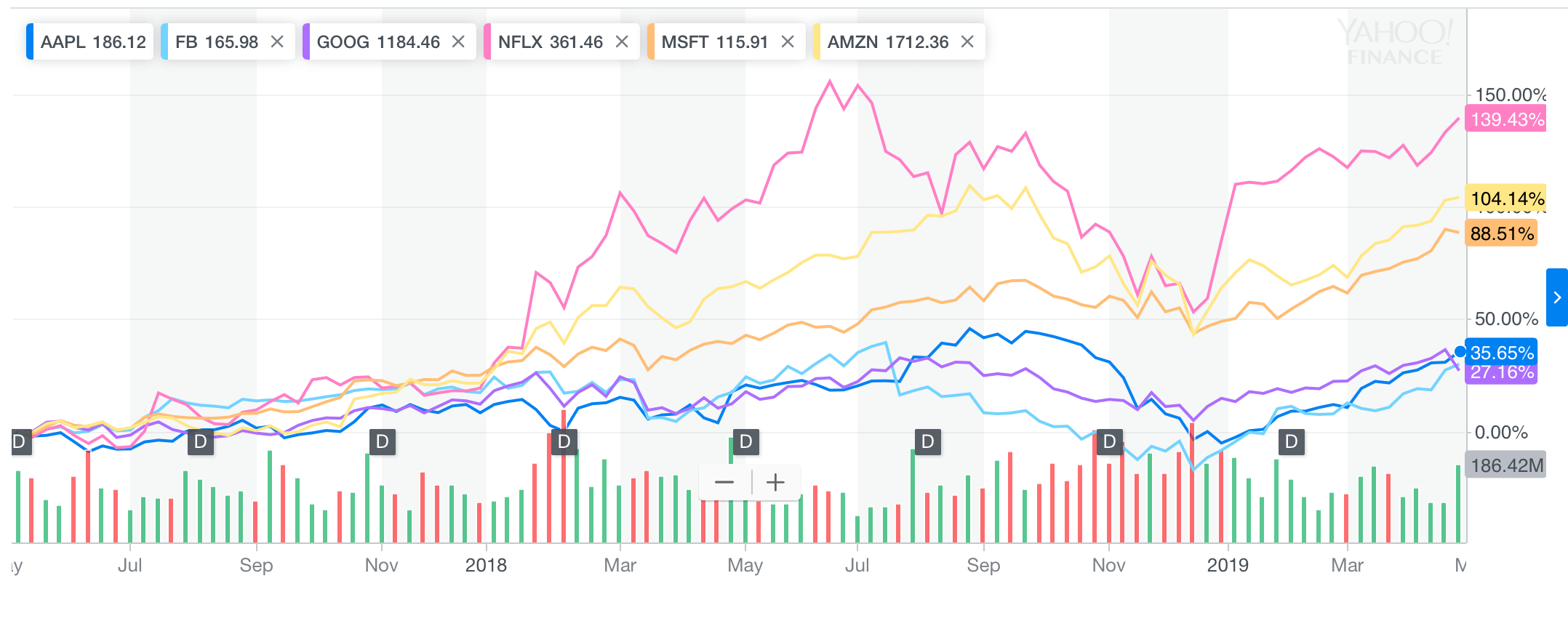Remove GOOG ticker from the chart
This screenshot has height=621, width=1568.
[458, 42]
